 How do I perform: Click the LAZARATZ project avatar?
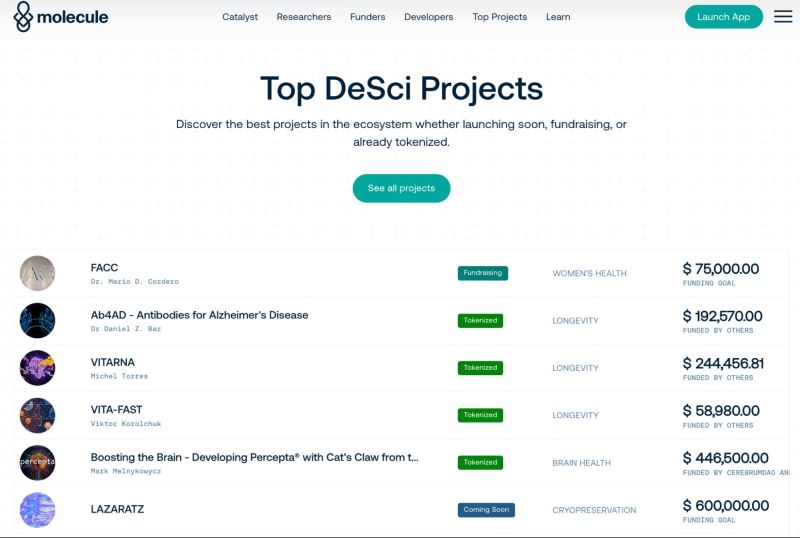tap(38, 510)
